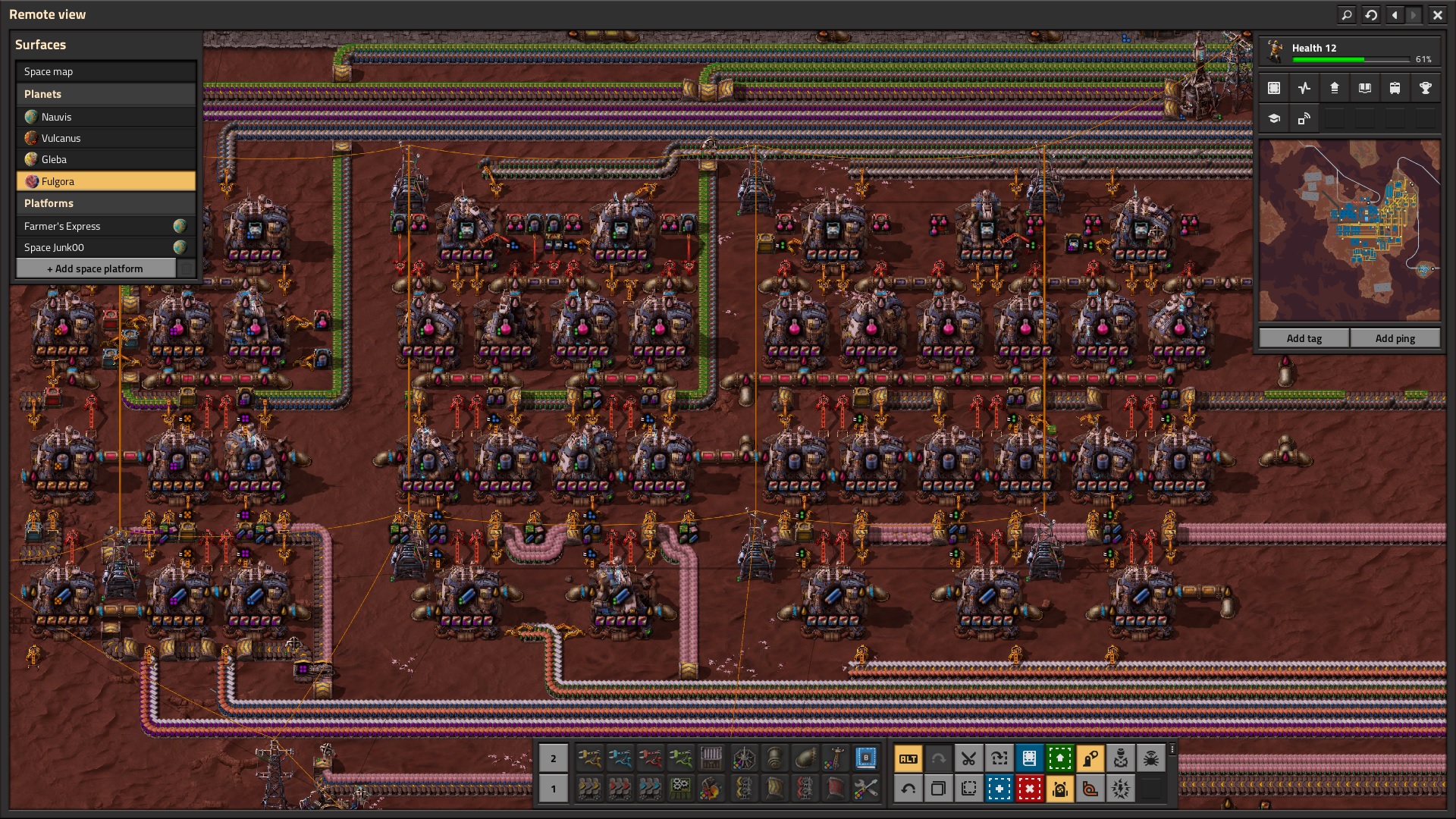Screen dimensions: 1456x819
Task: Open the shortcut bar three-dot menu
Action: coord(1172,750)
